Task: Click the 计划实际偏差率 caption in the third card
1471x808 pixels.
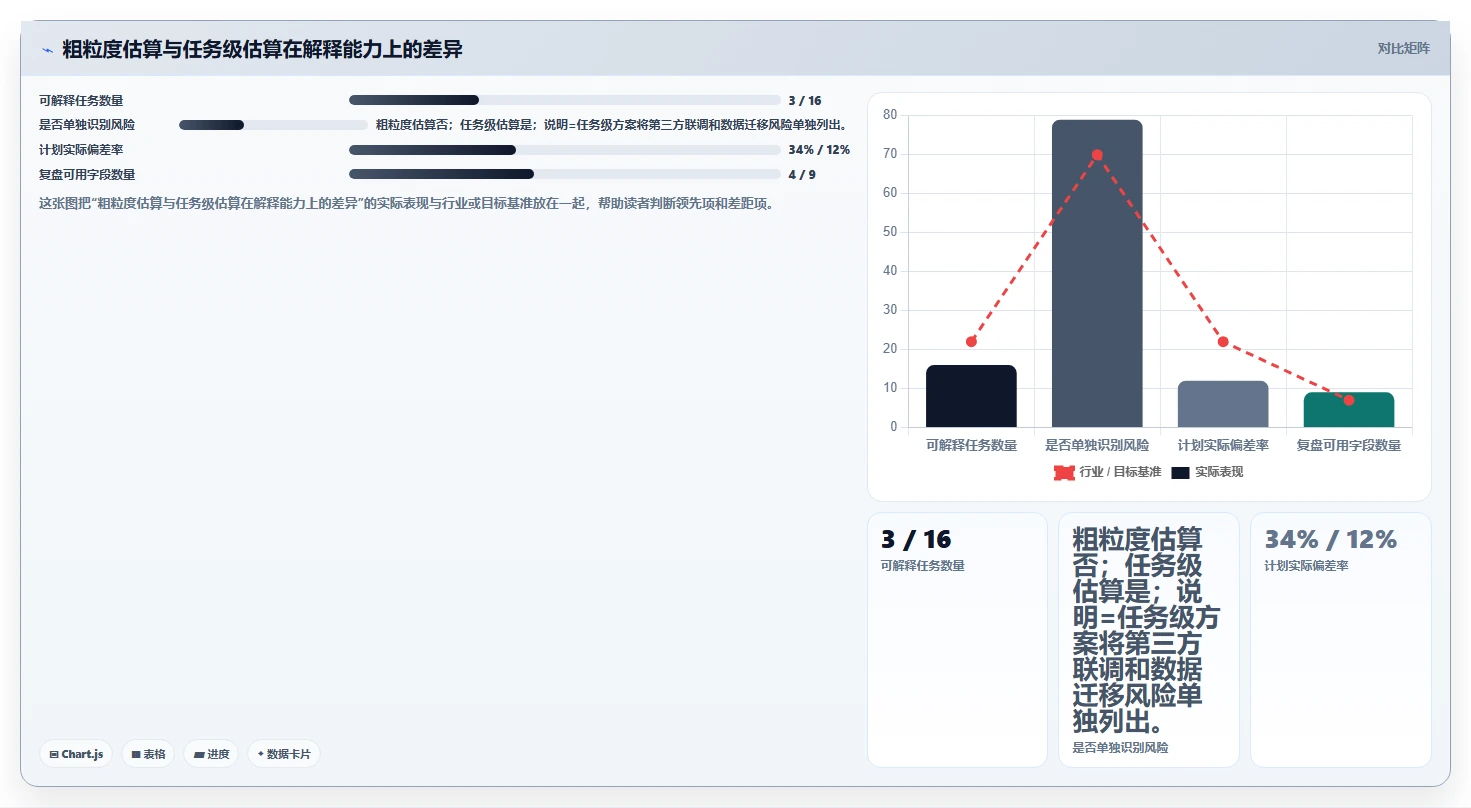Action: [1306, 566]
